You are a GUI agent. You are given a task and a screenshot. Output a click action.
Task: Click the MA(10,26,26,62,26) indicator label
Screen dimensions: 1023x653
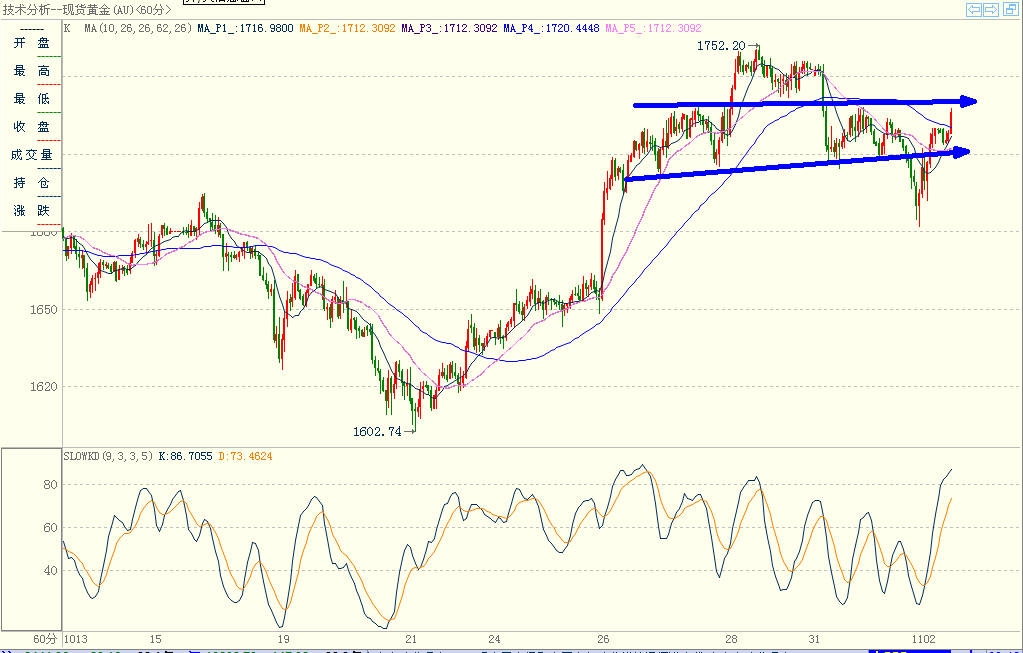point(138,28)
